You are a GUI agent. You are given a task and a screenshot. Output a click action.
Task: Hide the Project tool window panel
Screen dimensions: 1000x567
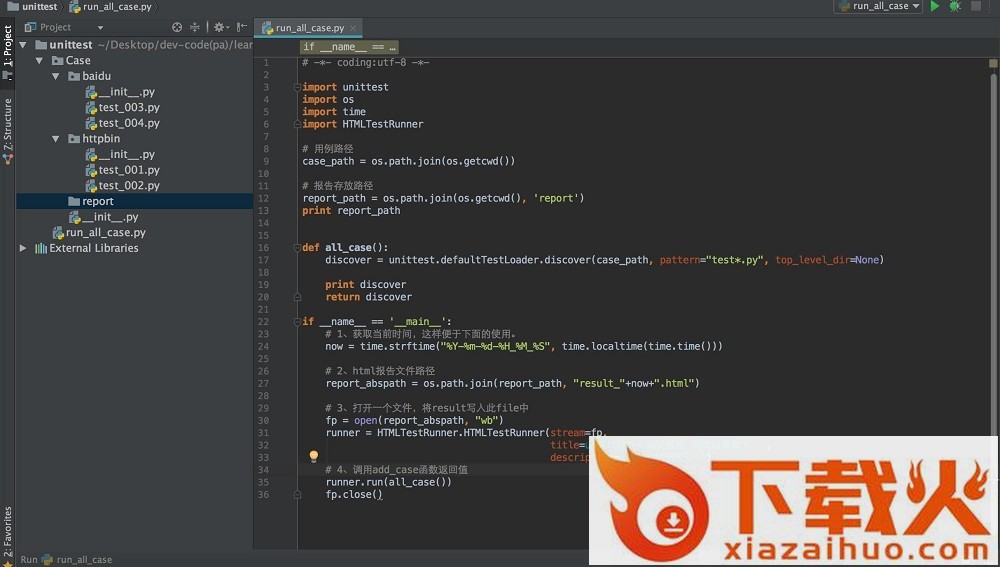click(242, 27)
